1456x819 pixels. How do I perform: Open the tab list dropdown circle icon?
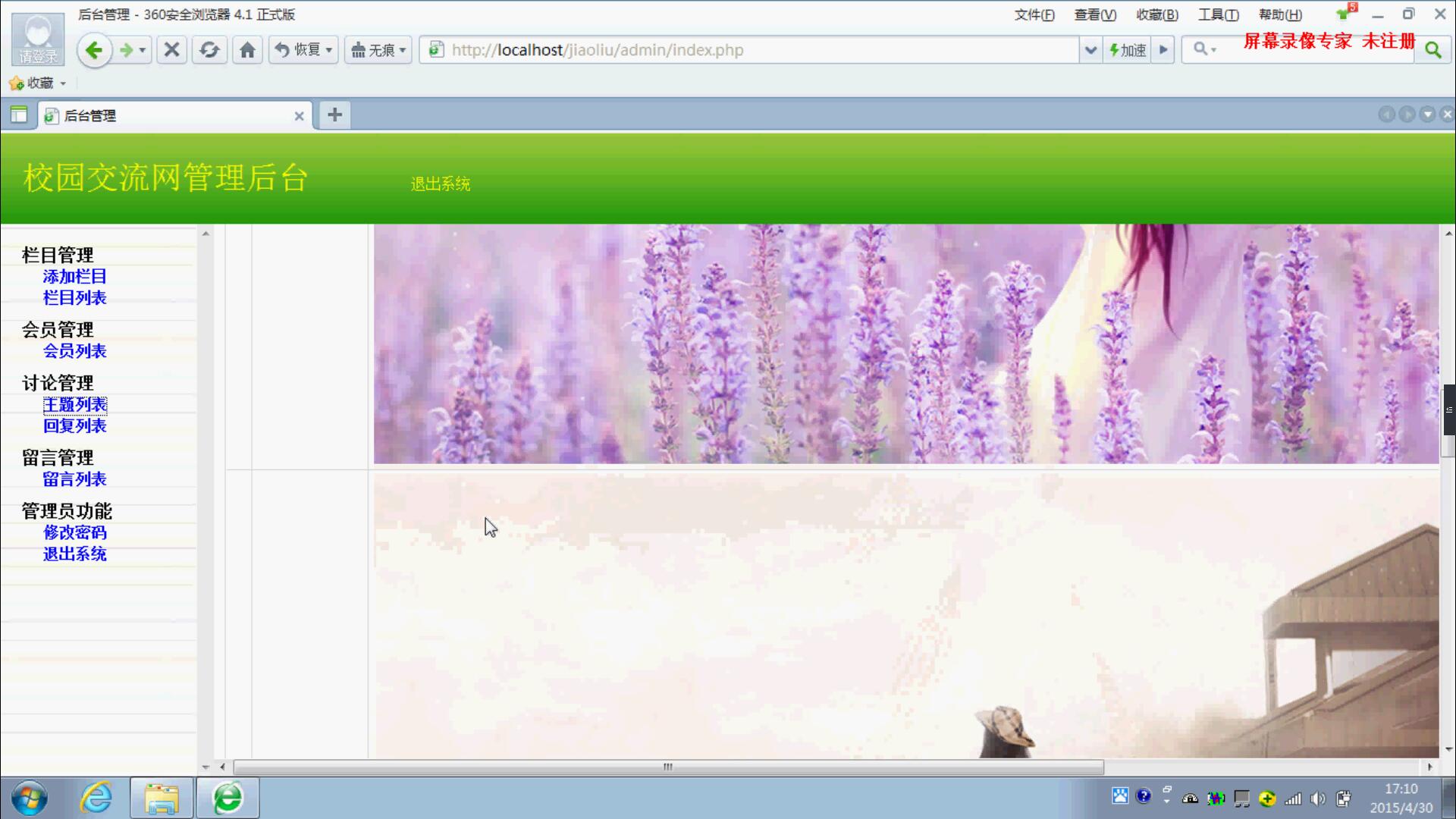click(1427, 115)
